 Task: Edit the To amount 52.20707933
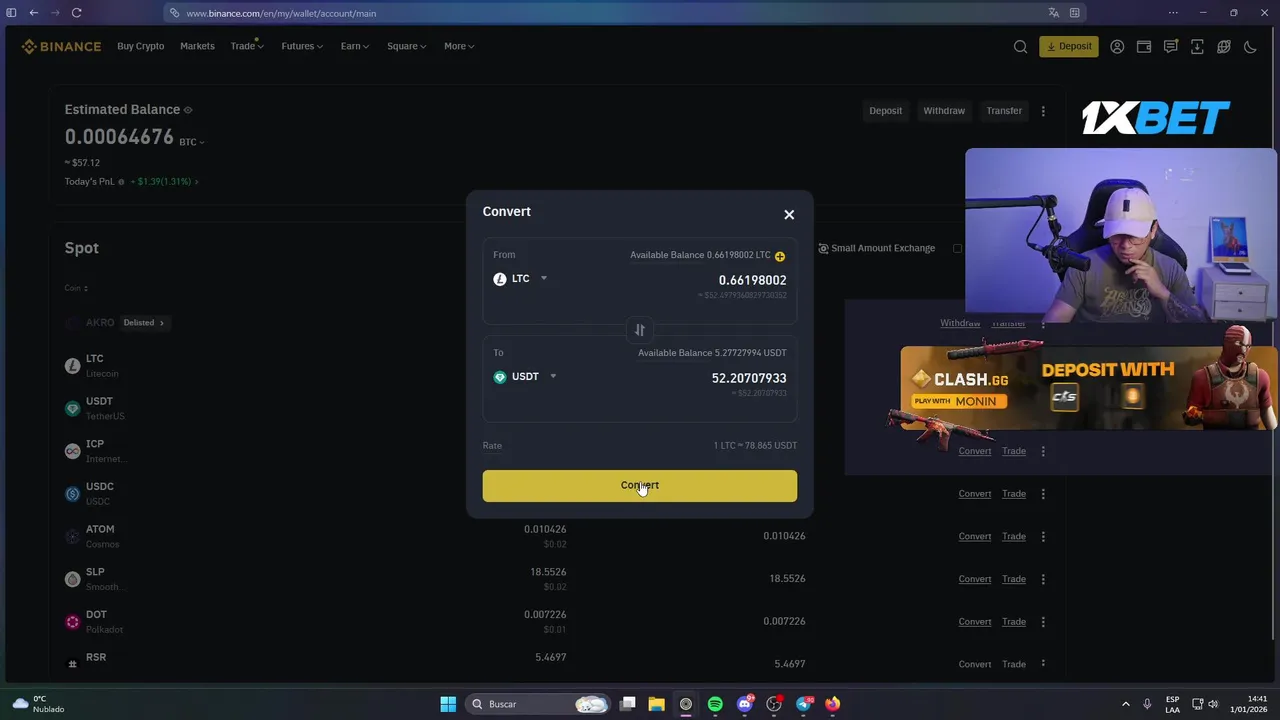tap(749, 378)
